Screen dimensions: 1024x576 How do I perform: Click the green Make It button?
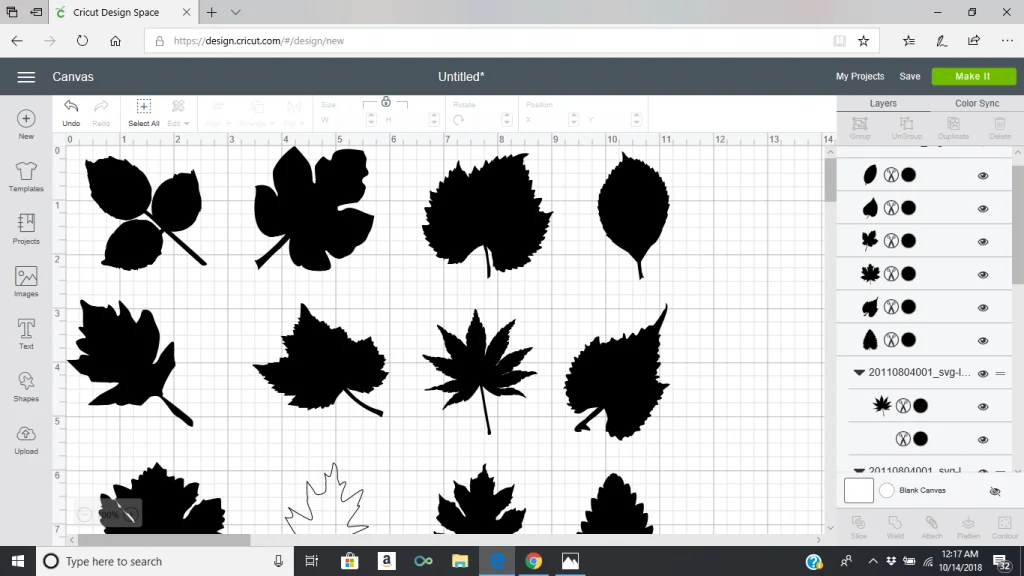tap(972, 76)
